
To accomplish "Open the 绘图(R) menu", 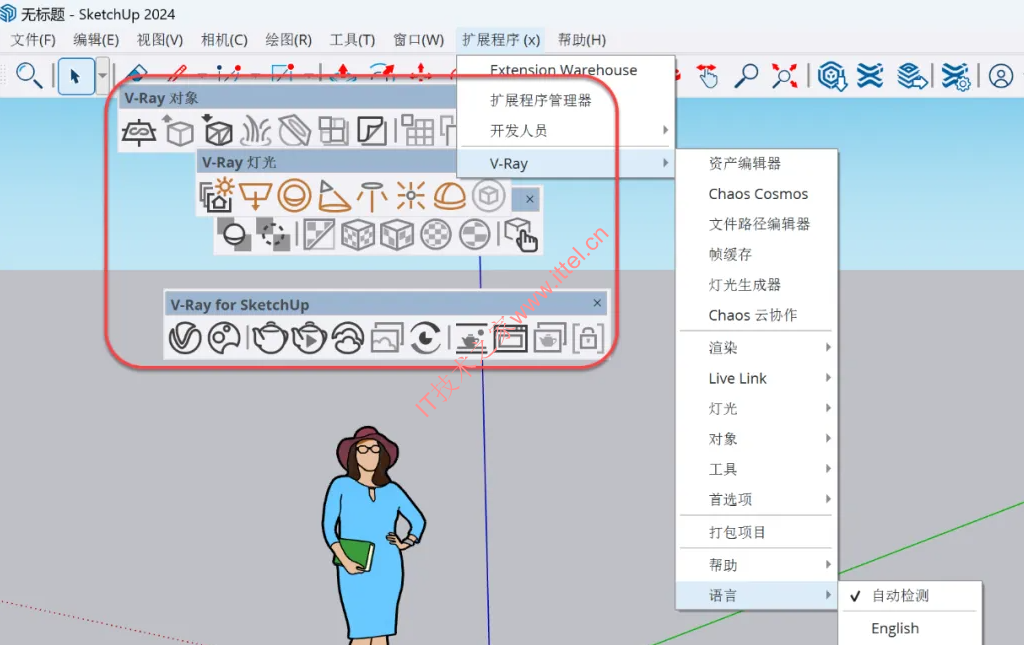I will (288, 40).
